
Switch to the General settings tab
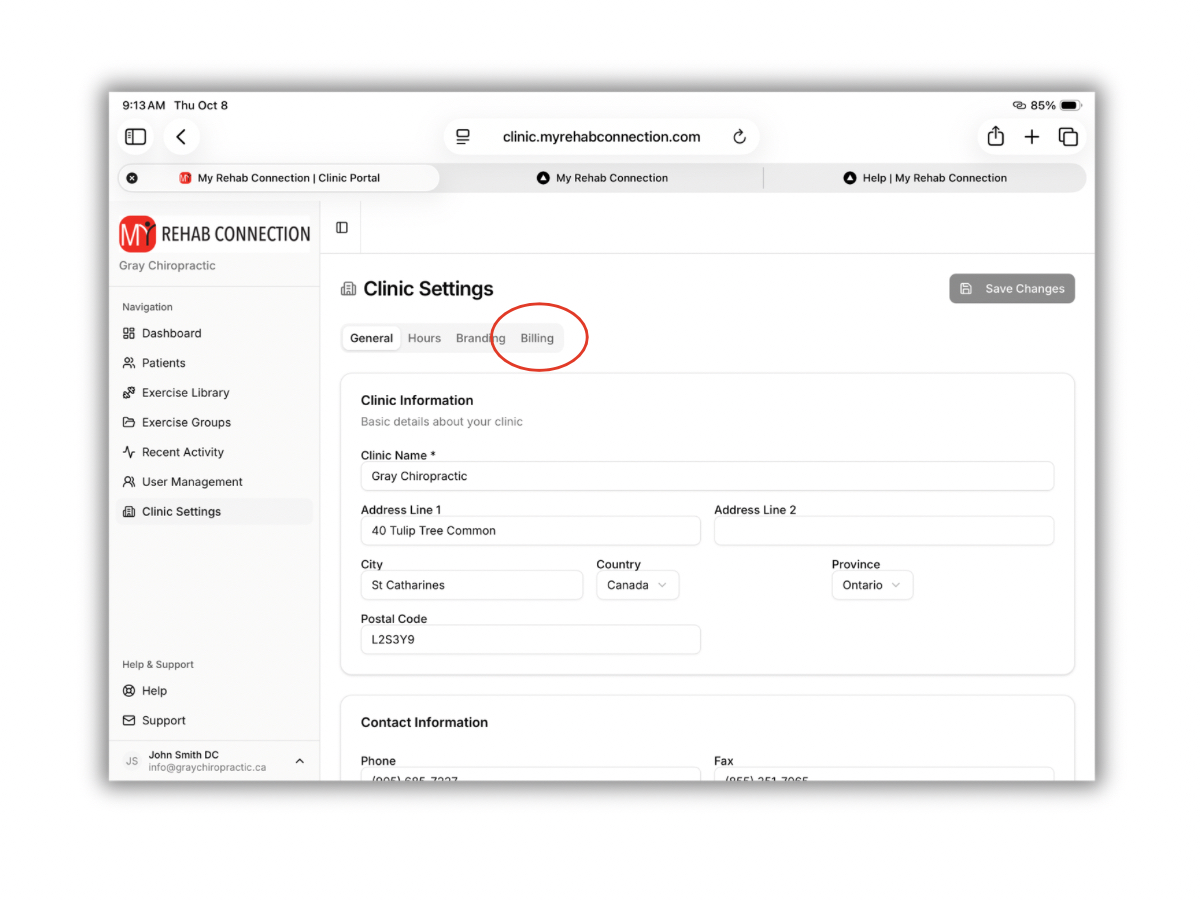coord(371,338)
